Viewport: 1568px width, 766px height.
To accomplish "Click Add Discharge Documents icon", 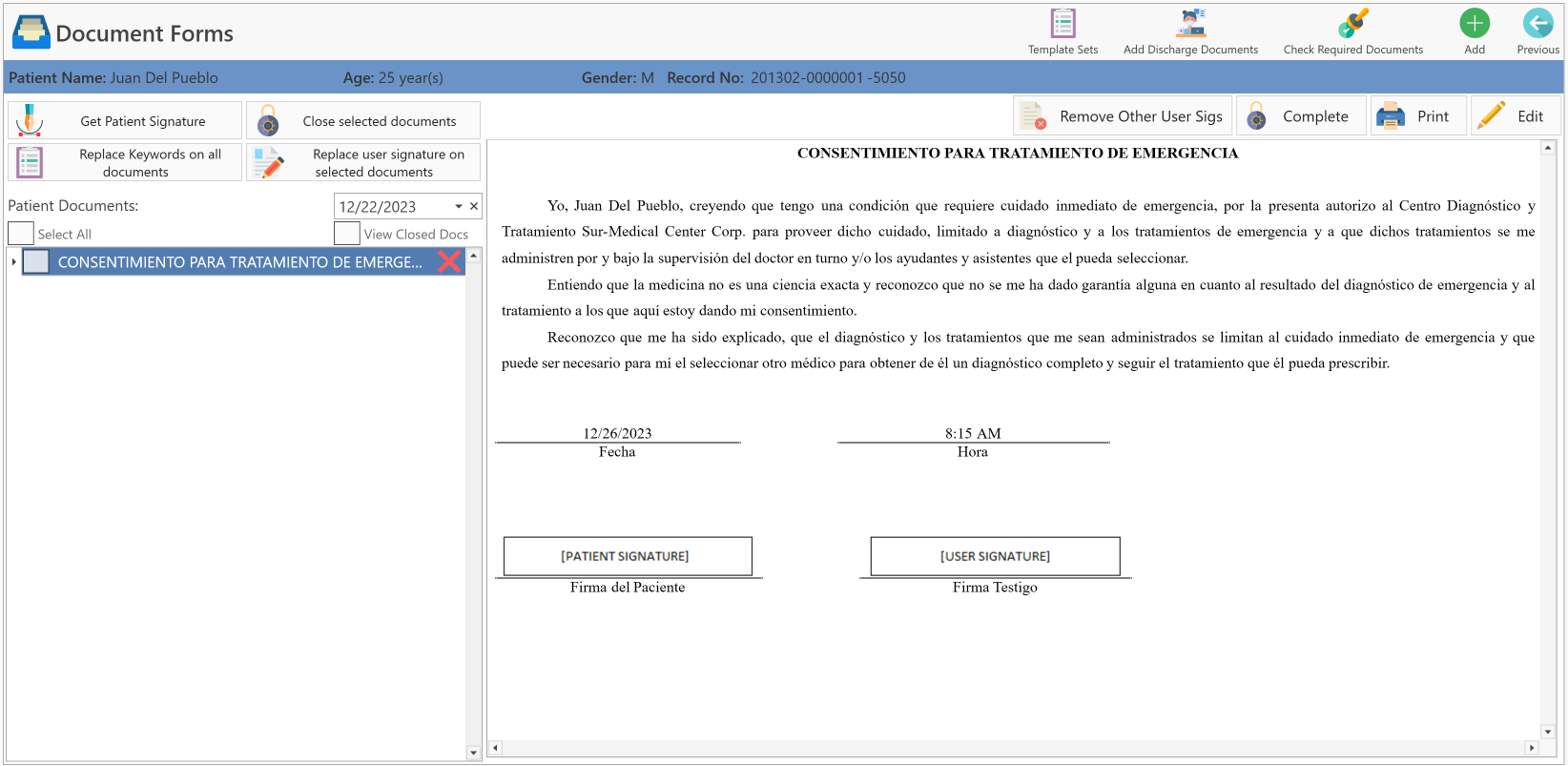I will coord(1190,23).
